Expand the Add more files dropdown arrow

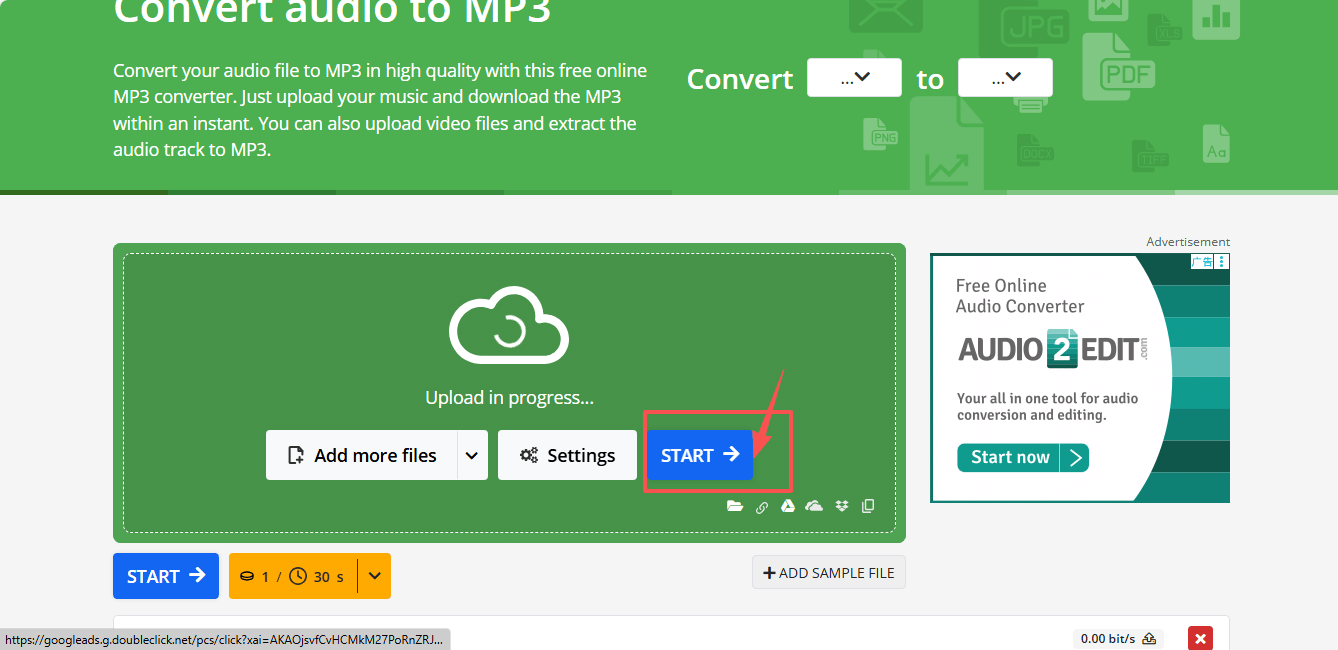(472, 456)
